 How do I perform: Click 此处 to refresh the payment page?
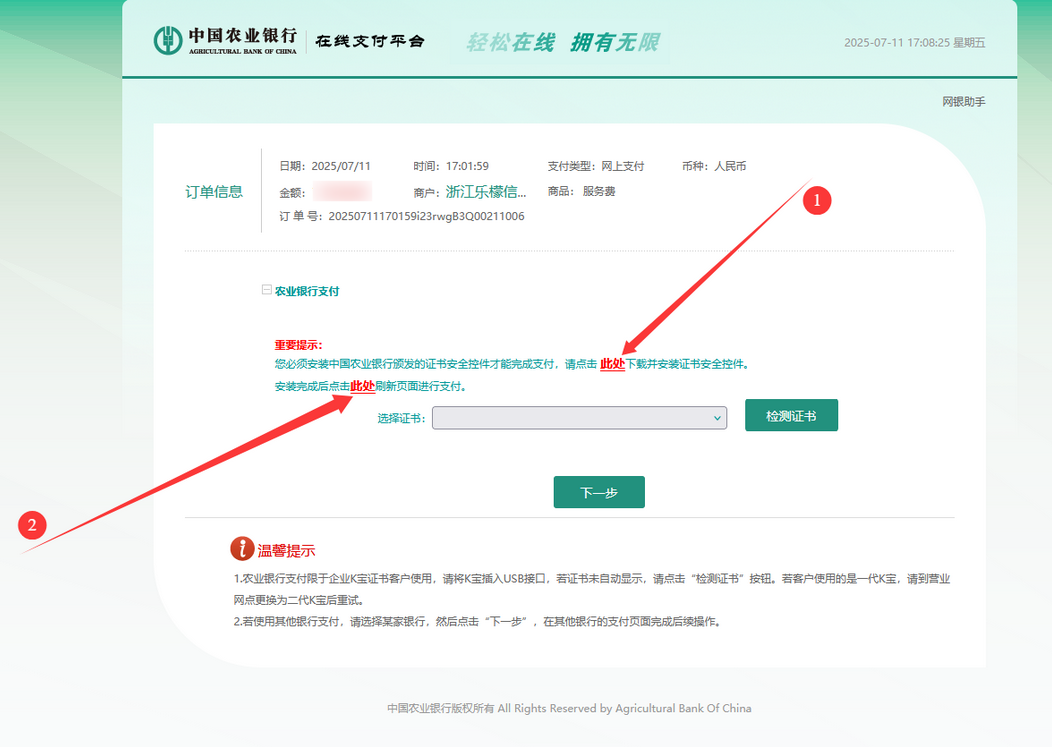point(362,386)
